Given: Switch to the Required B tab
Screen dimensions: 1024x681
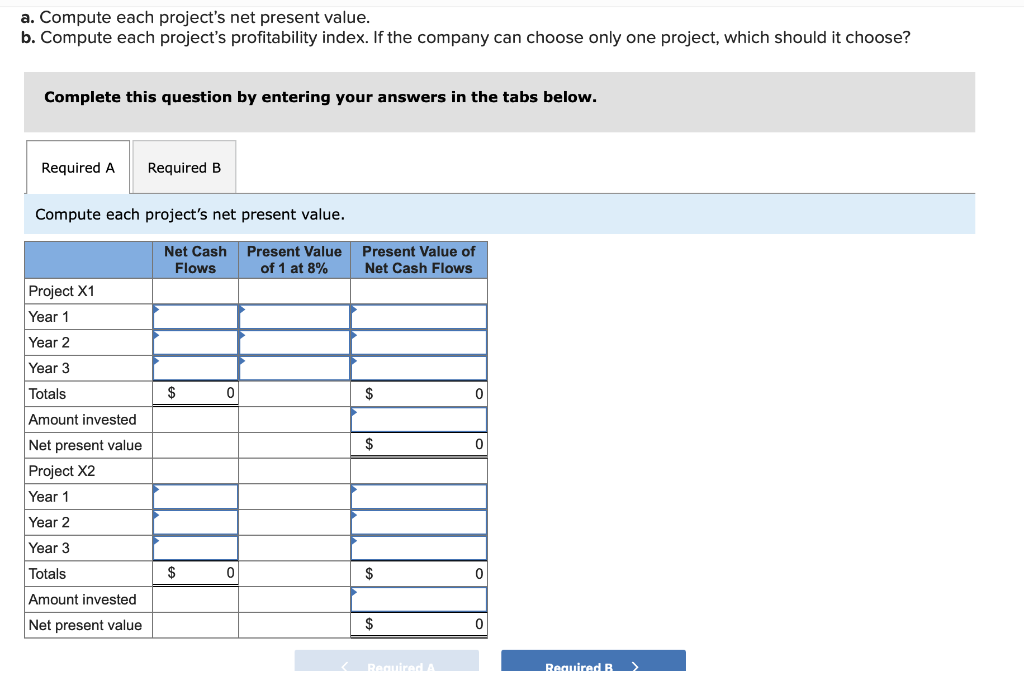Looking at the screenshot, I should [184, 167].
